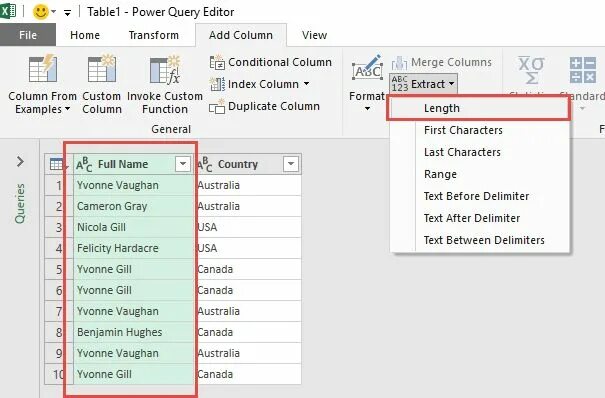605x398 pixels.
Task: Click the Custom Column icon
Action: 102,68
